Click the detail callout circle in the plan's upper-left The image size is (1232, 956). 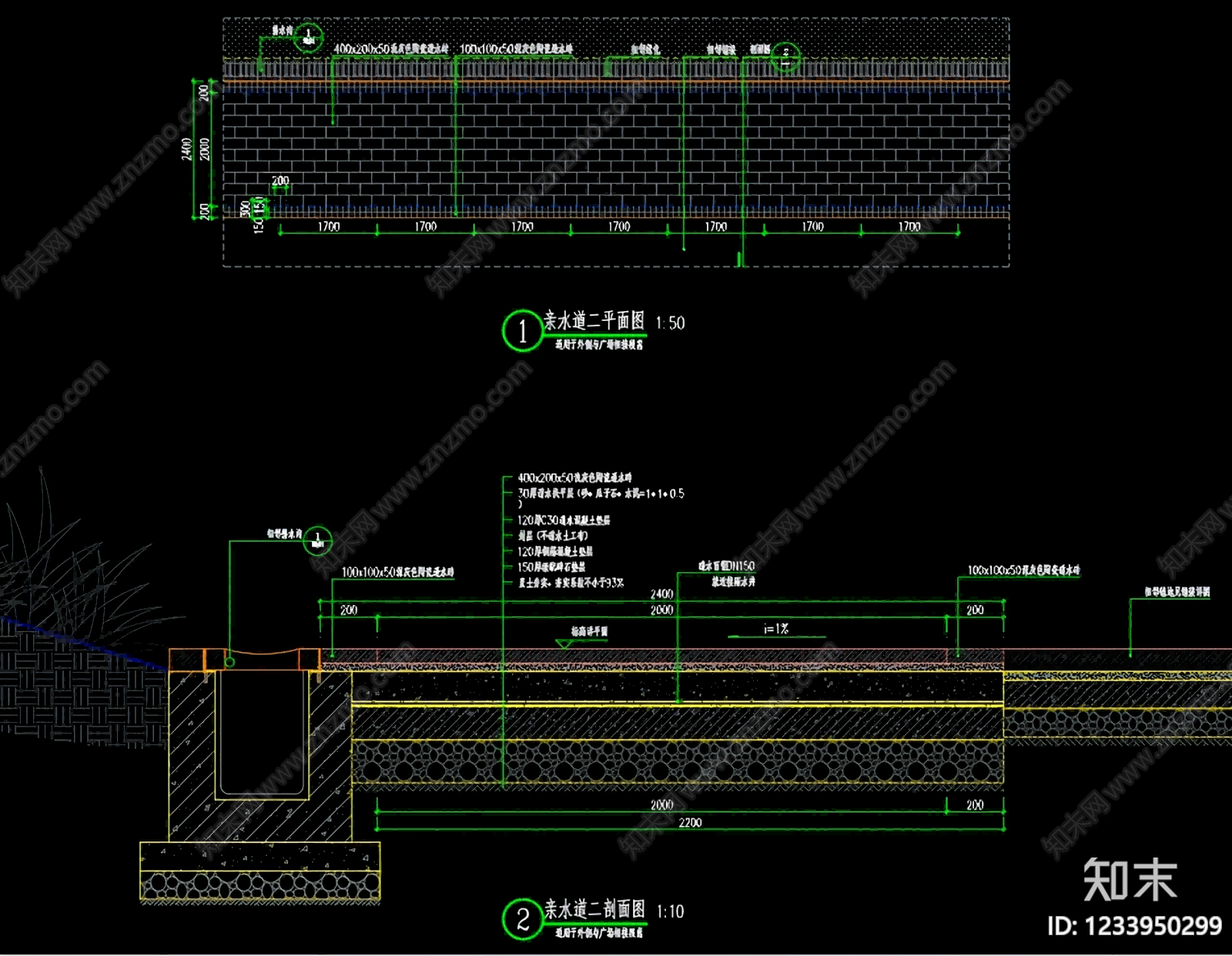click(x=308, y=38)
